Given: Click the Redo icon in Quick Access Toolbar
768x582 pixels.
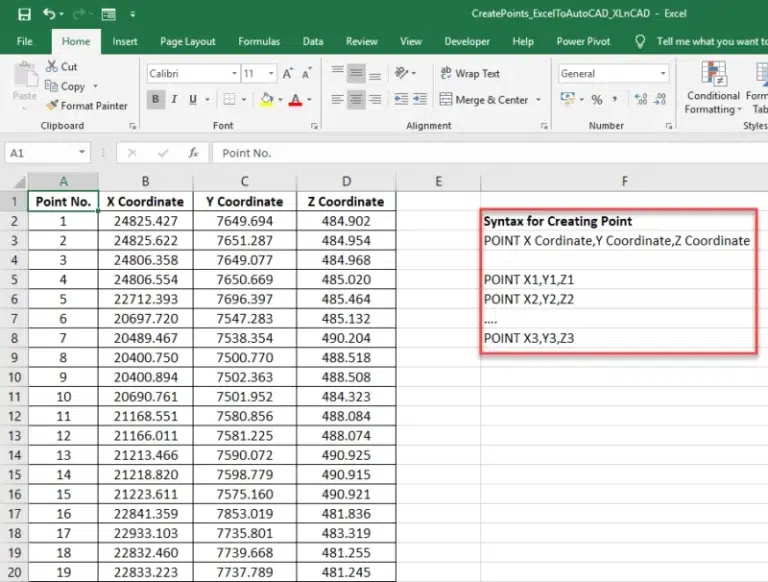Looking at the screenshot, I should (x=78, y=14).
